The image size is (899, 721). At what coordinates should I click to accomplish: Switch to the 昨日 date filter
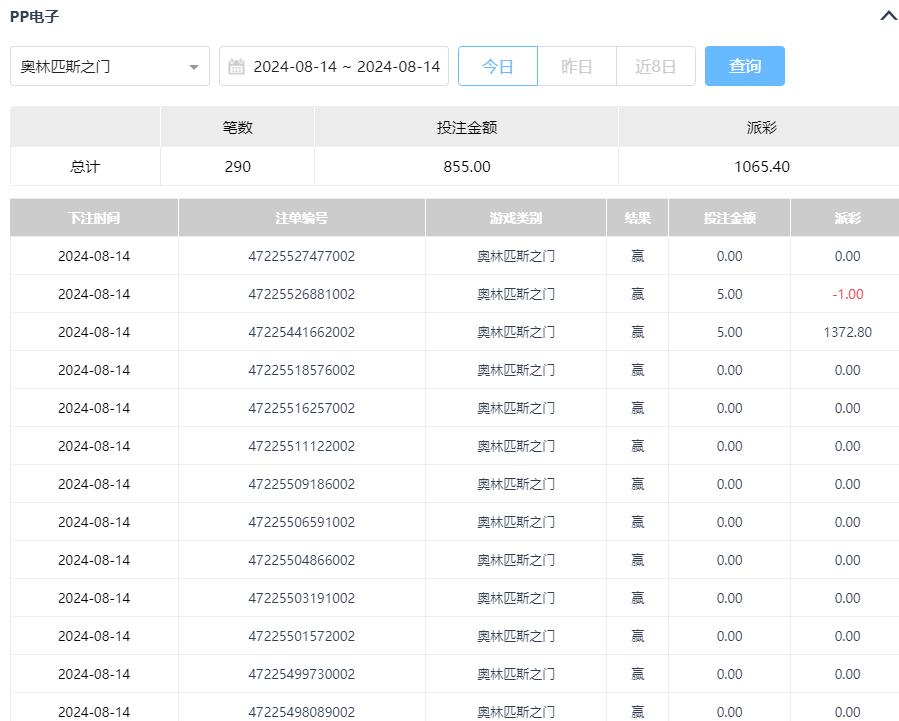tap(577, 67)
